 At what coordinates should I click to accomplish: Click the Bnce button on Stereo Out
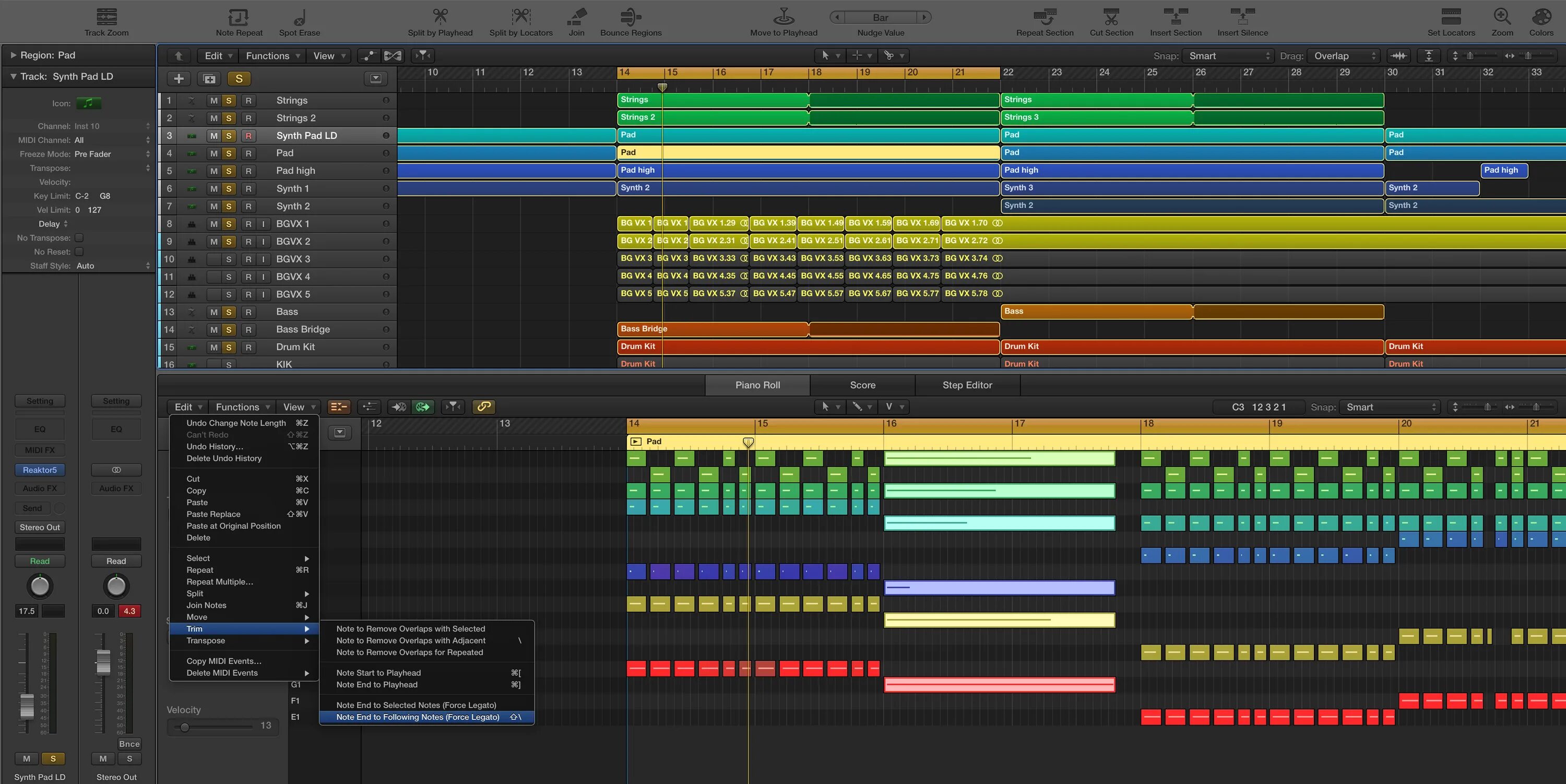[x=129, y=743]
